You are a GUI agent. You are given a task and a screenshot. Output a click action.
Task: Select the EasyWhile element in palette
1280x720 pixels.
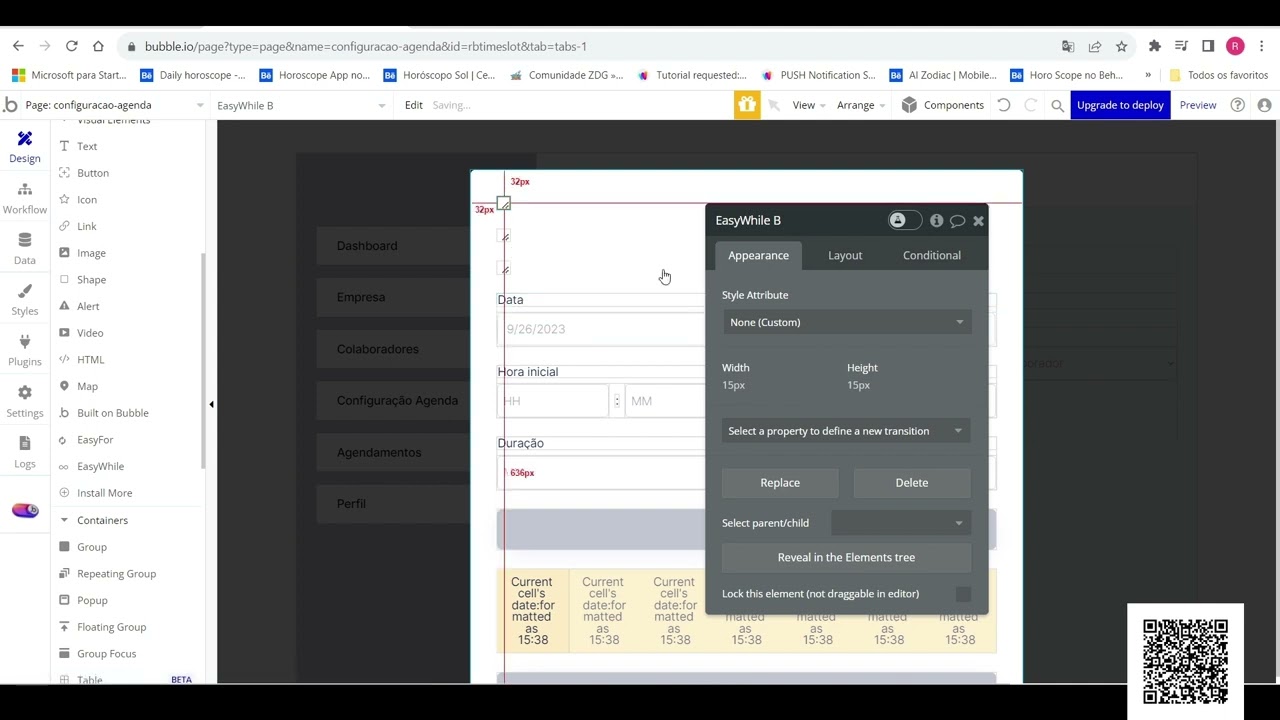pyautogui.click(x=100, y=466)
